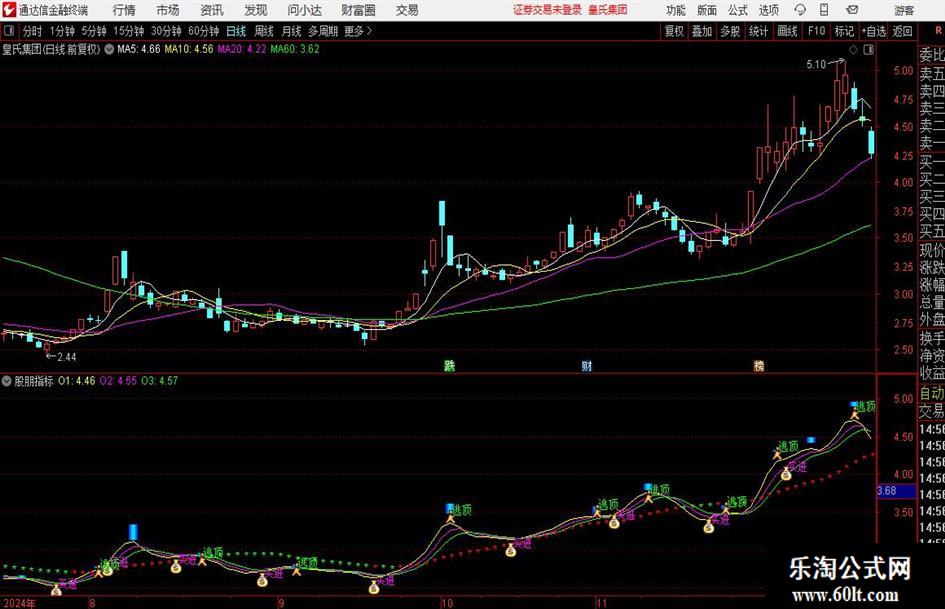
Task: Add stock via +自选 button
Action: (873, 31)
